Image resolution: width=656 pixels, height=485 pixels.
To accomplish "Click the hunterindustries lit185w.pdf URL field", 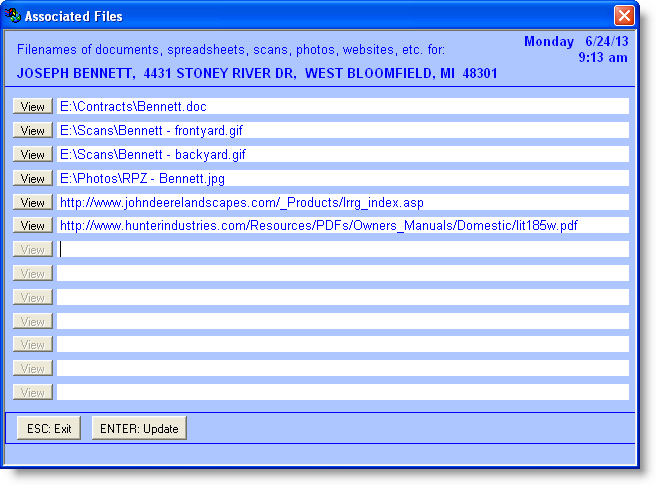I will pos(342,226).
